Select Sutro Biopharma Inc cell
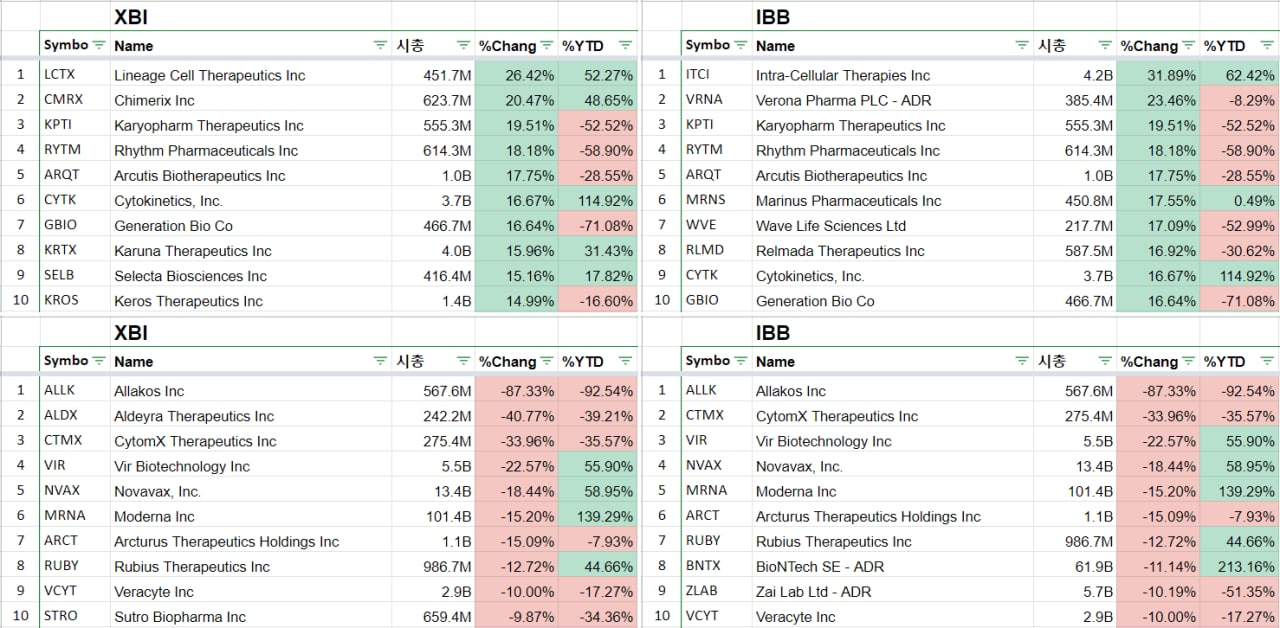This screenshot has width=1280, height=628. pos(251,616)
